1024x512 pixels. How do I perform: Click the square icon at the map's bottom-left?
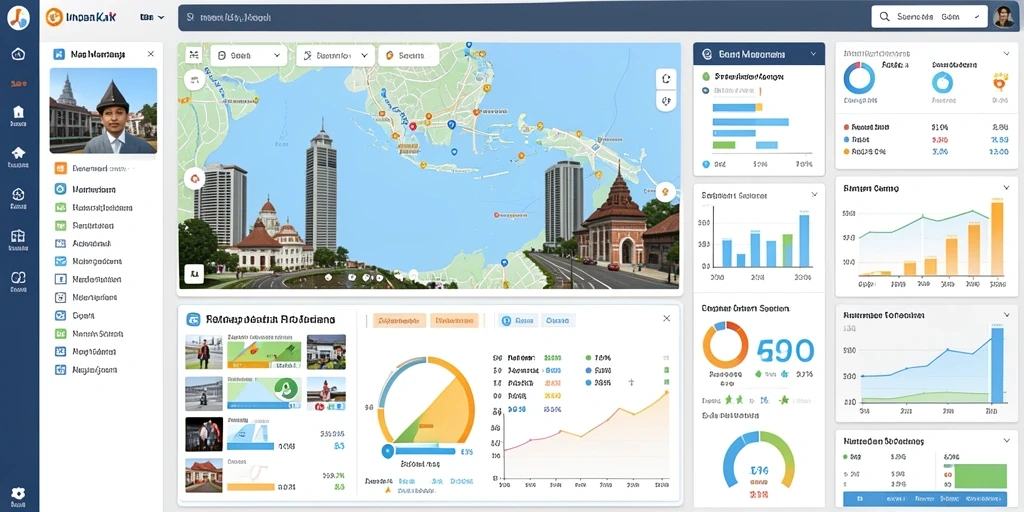click(x=194, y=274)
